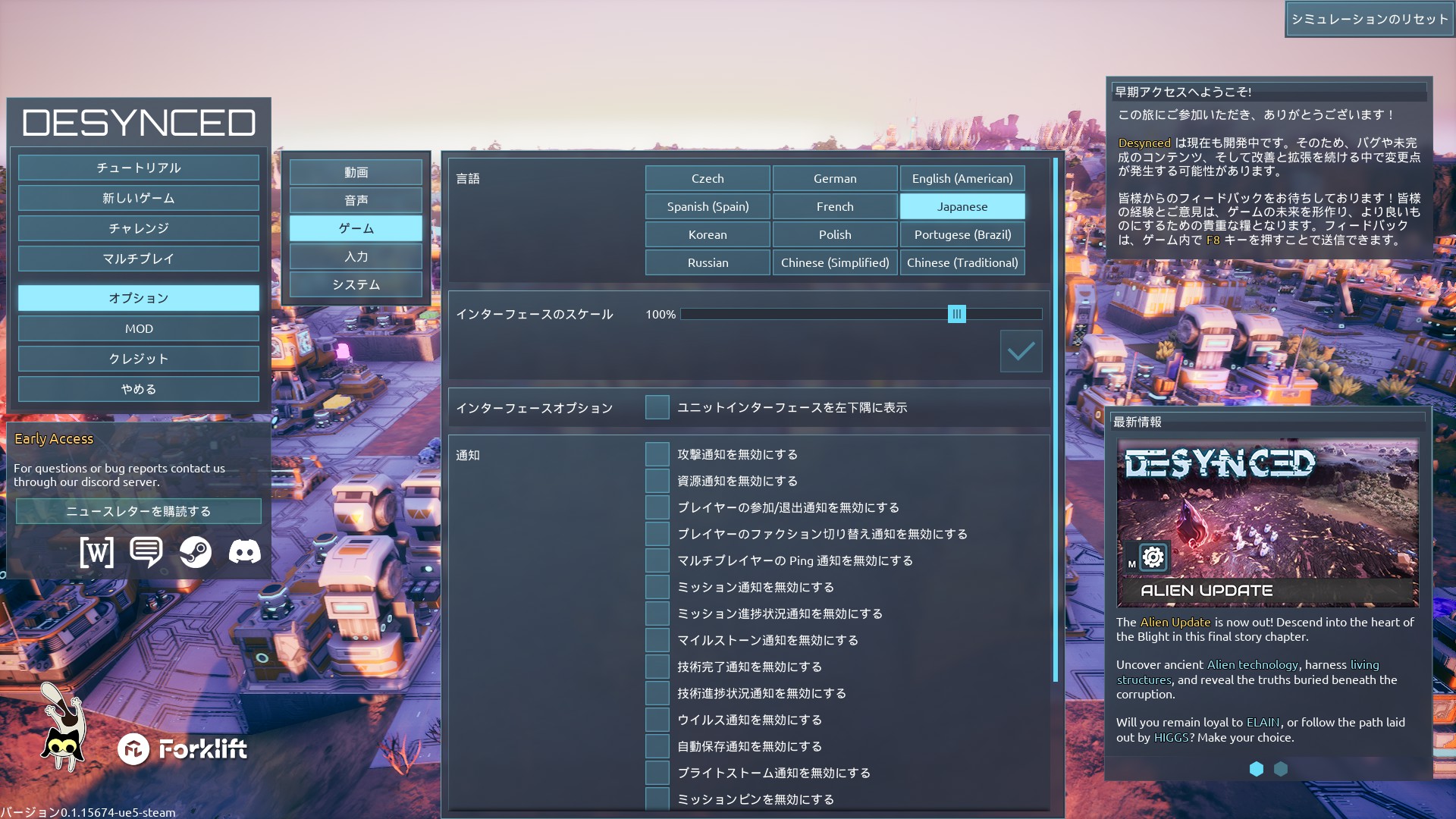Viewport: 1456px width, 819px height.
Task: Open the wiki [W] icon link
Action: click(x=97, y=552)
